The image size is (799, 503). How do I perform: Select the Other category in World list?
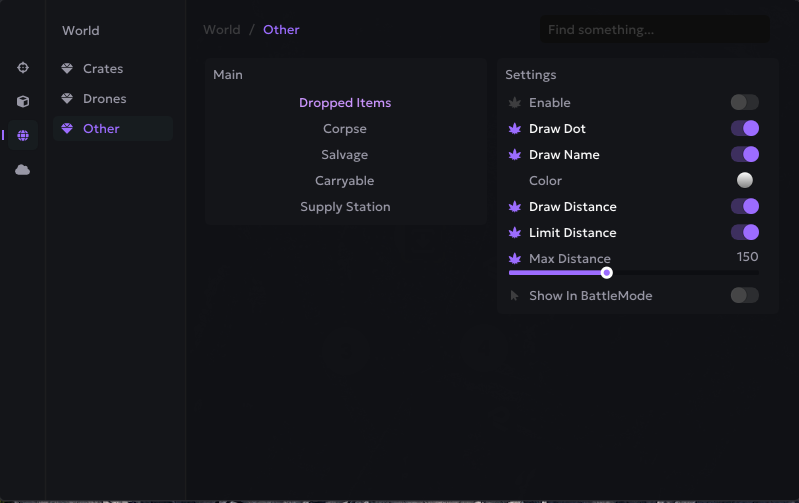click(101, 129)
